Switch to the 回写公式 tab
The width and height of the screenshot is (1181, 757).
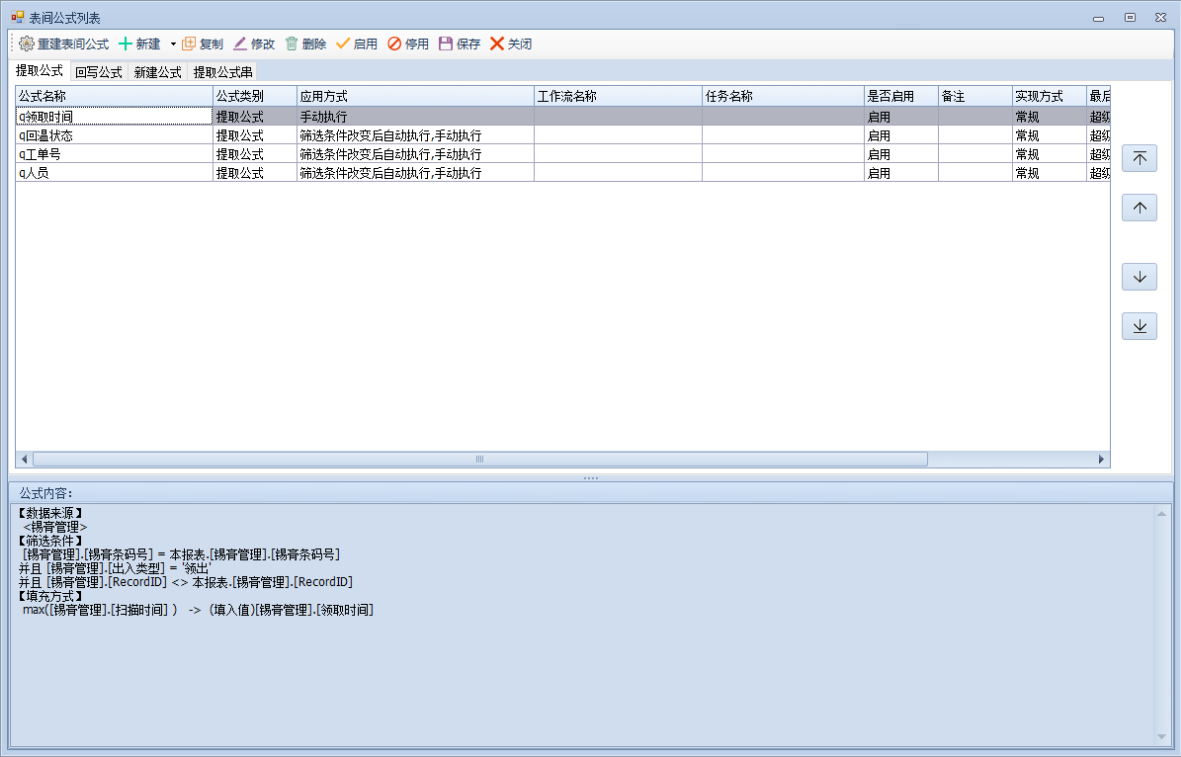coord(98,72)
